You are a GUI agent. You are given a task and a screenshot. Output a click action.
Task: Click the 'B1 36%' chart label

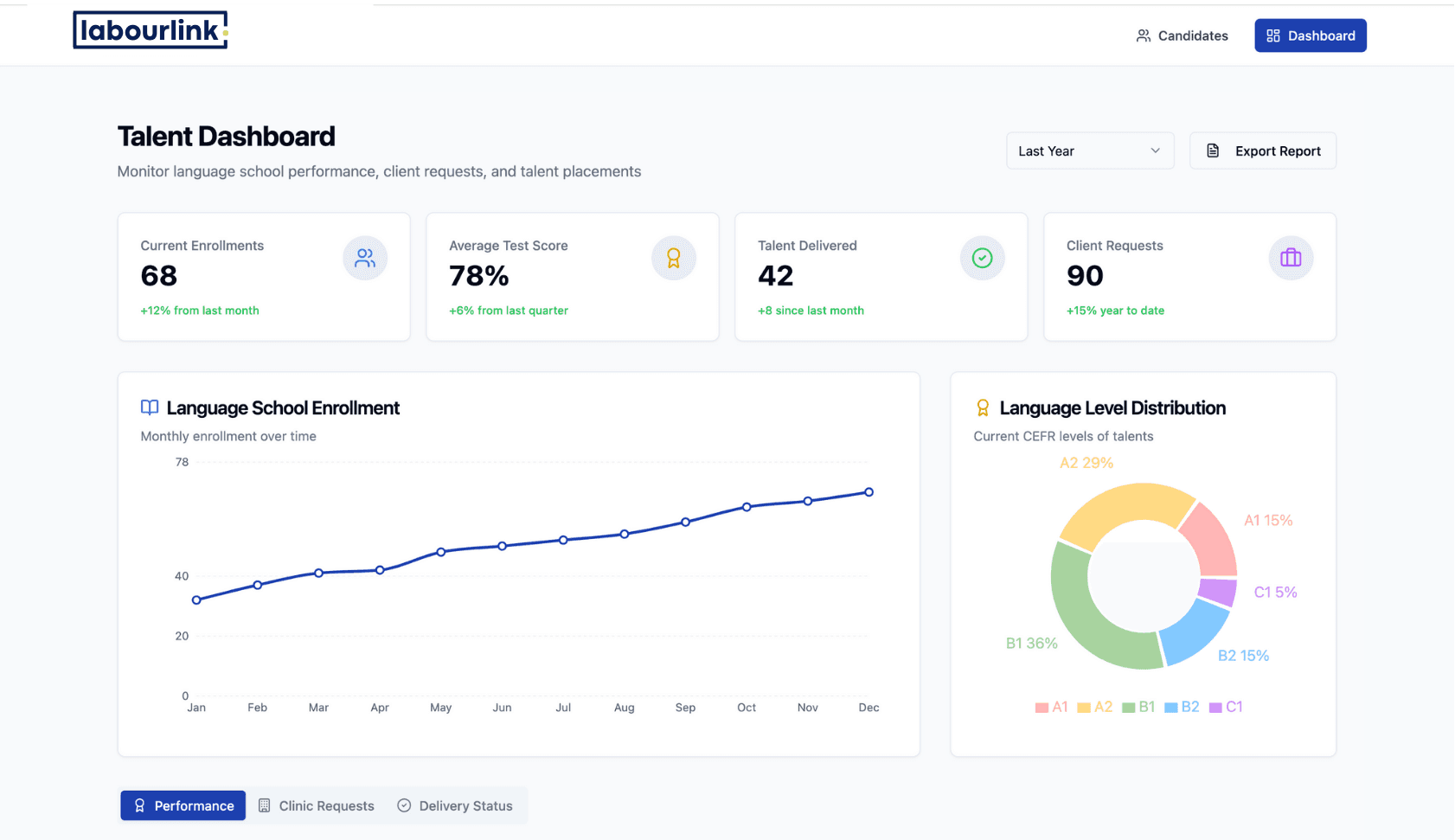click(x=1032, y=644)
